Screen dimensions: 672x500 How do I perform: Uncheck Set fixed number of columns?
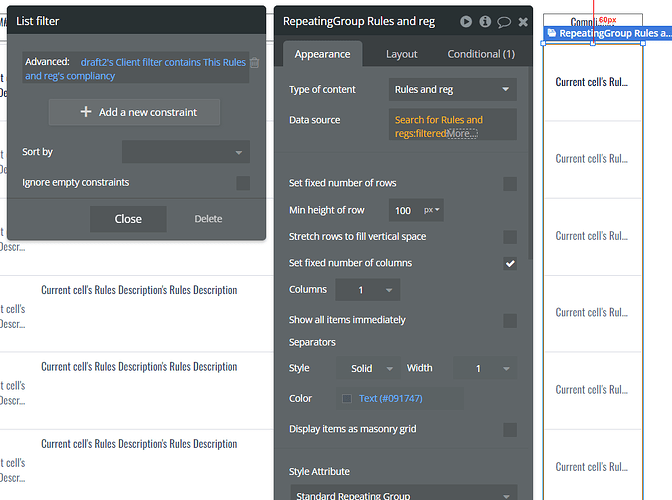(x=510, y=263)
